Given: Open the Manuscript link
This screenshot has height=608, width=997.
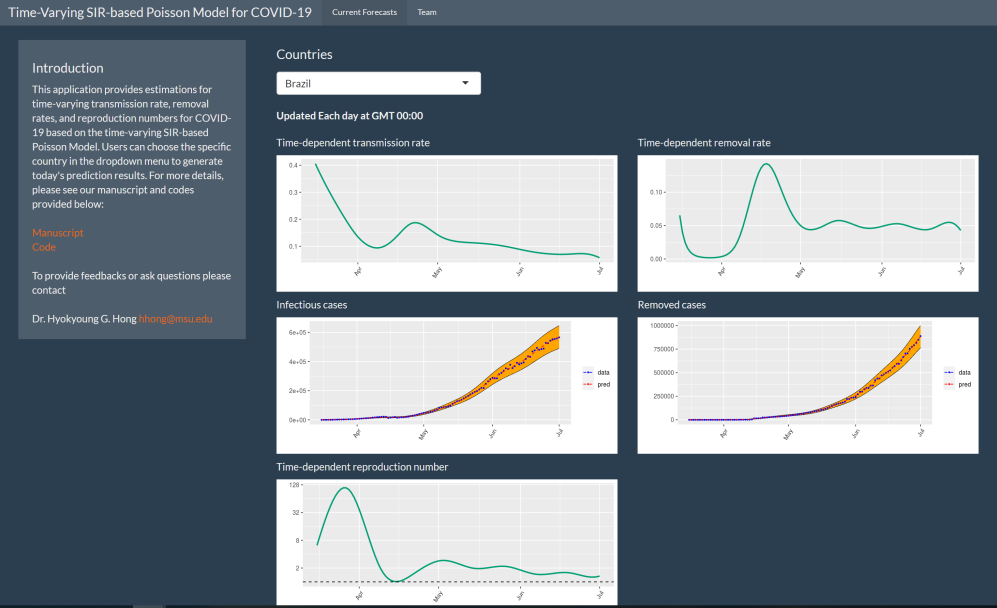Looking at the screenshot, I should 58,233.
